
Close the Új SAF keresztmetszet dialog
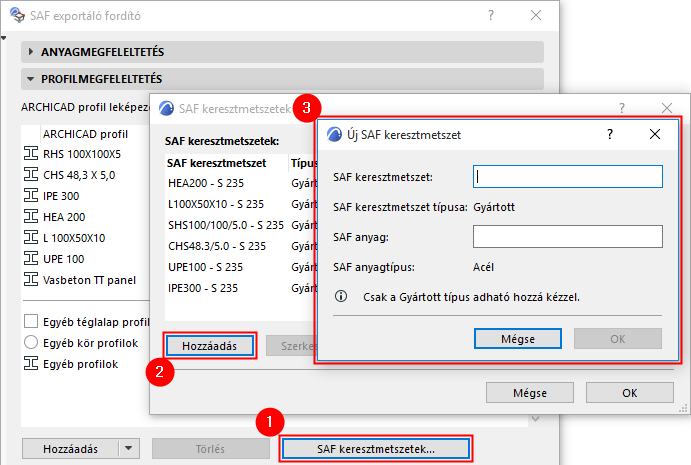click(x=655, y=134)
